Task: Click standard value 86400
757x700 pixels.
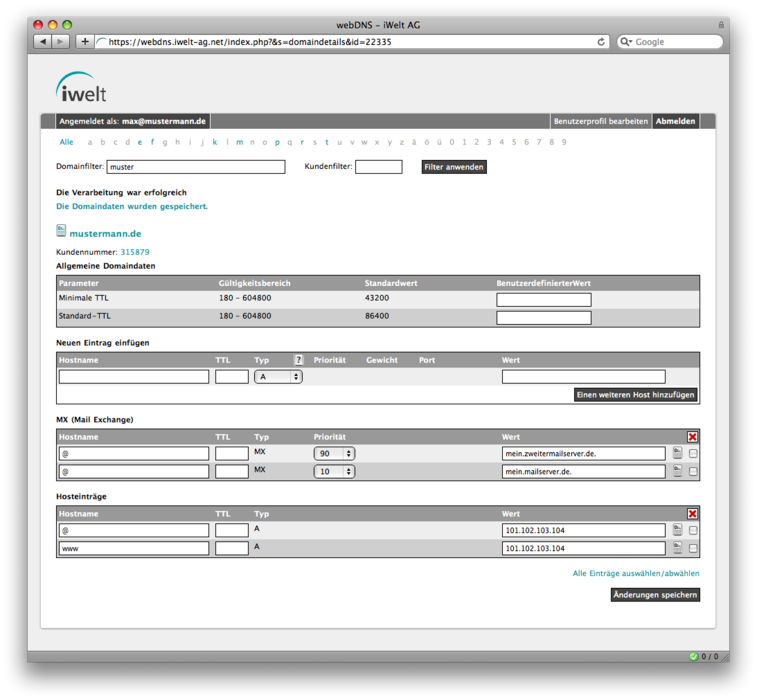Action: [377, 316]
